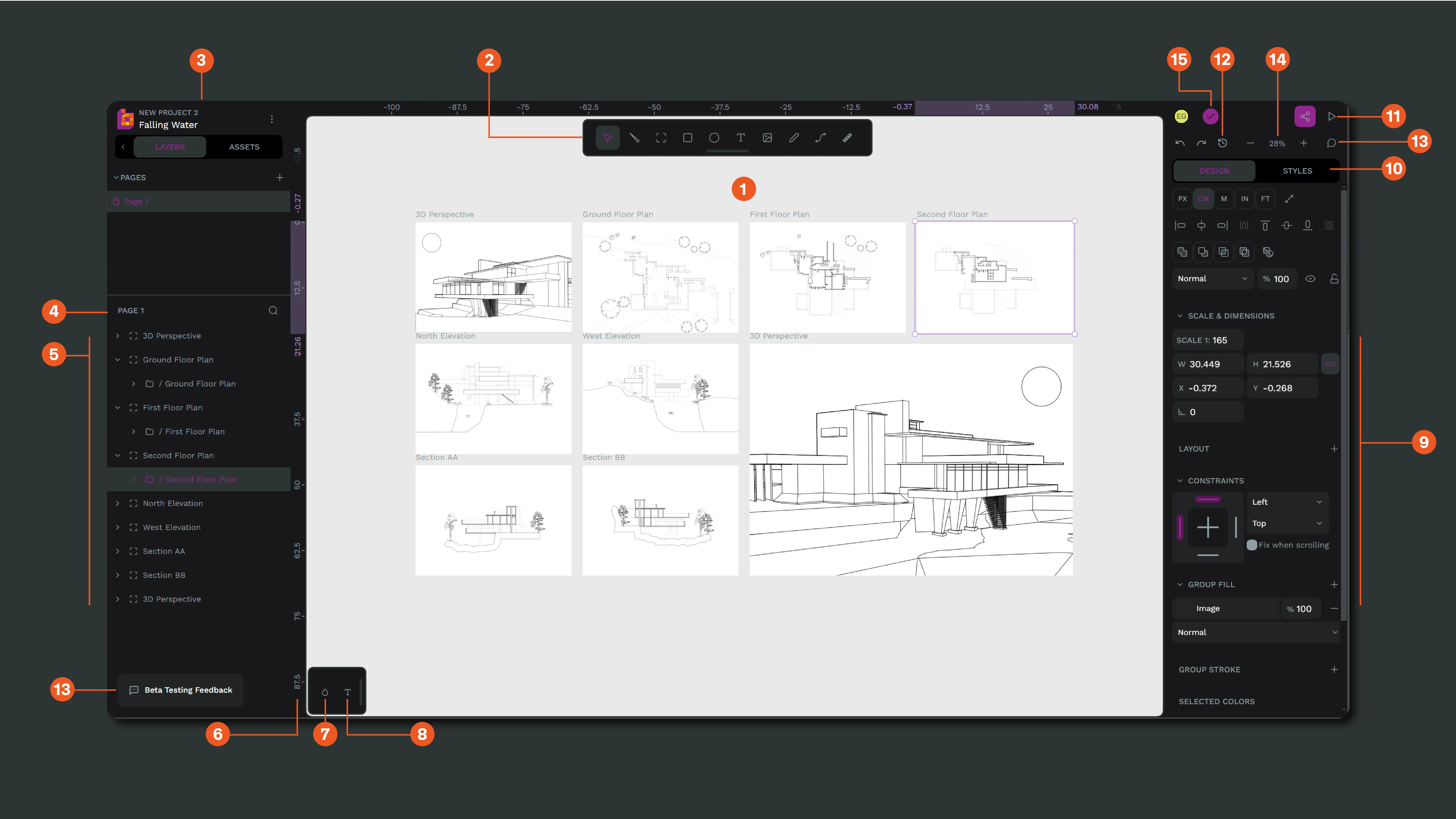
Task: Align selection vertical centers
Action: [x=1286, y=225]
